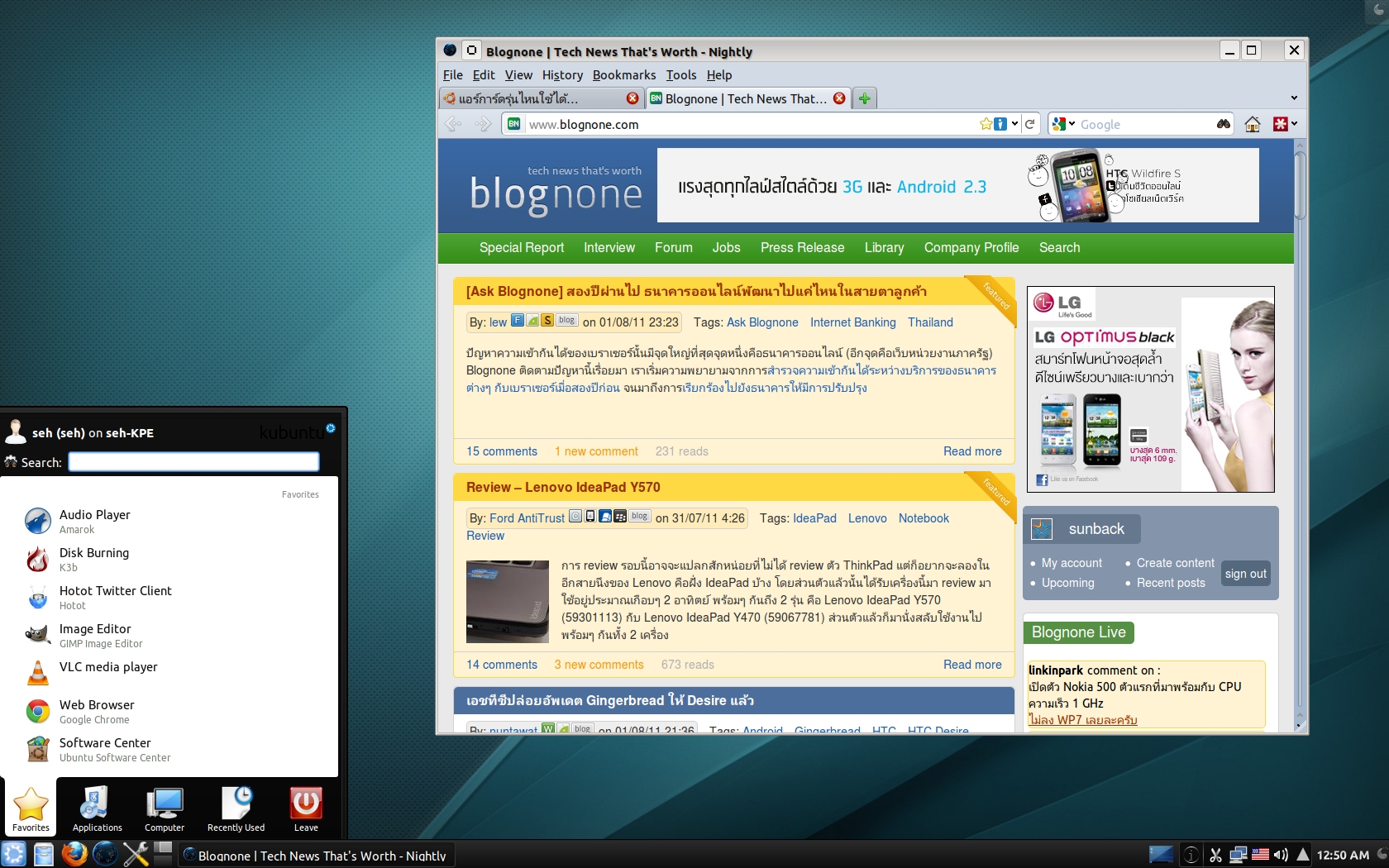Viewport: 1389px width, 868px height.
Task: Click the notifications info tray icon
Action: coord(1191,856)
